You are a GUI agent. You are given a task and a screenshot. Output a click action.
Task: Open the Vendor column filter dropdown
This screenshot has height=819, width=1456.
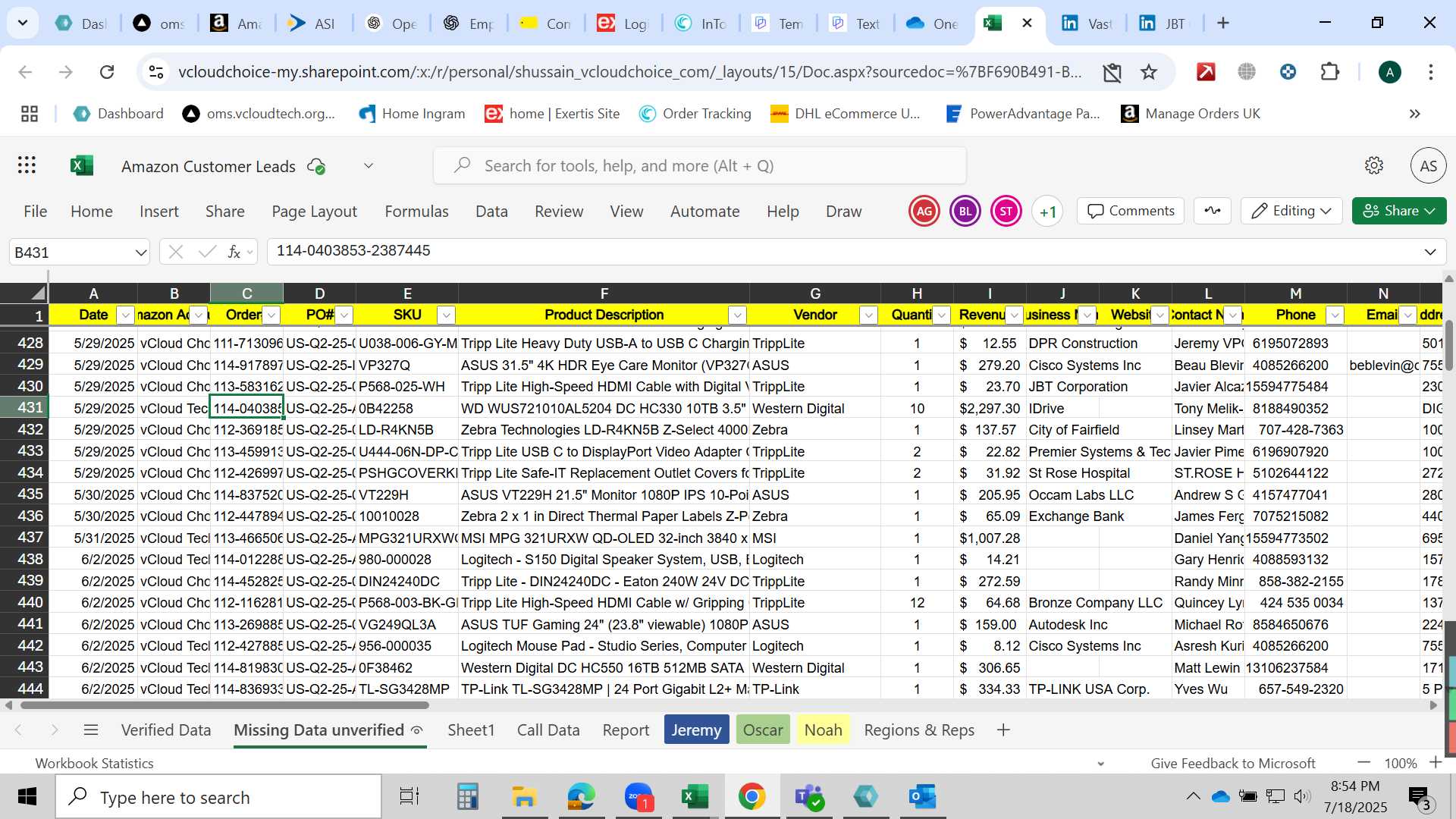point(868,315)
